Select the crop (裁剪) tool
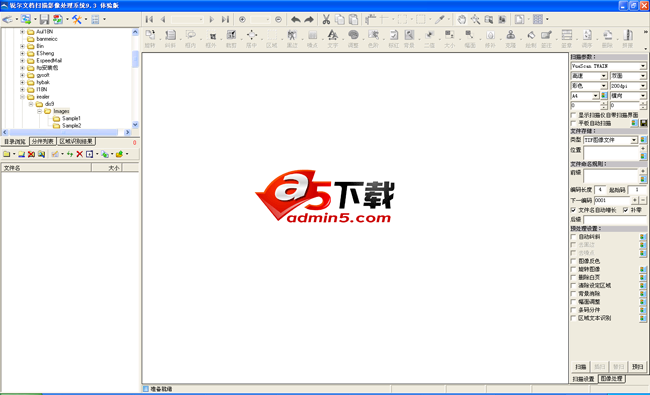 coord(231,36)
